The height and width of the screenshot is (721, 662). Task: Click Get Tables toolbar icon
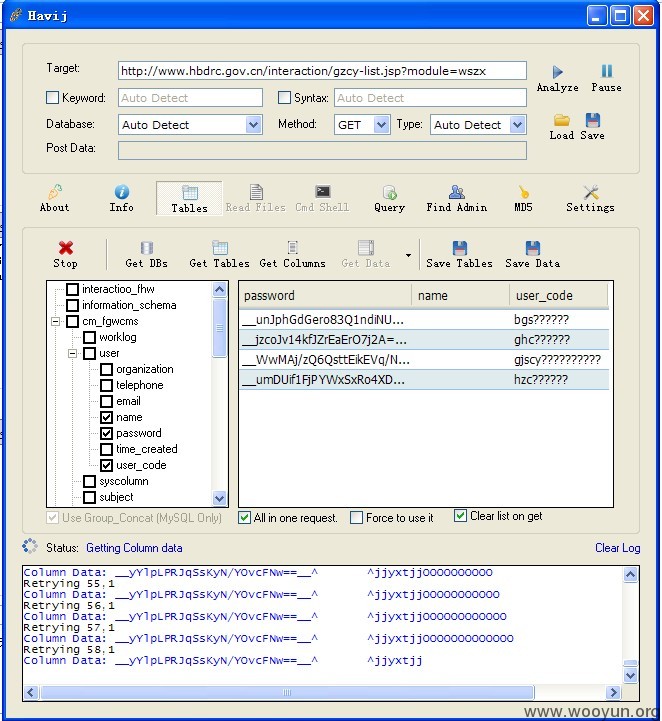click(219, 255)
